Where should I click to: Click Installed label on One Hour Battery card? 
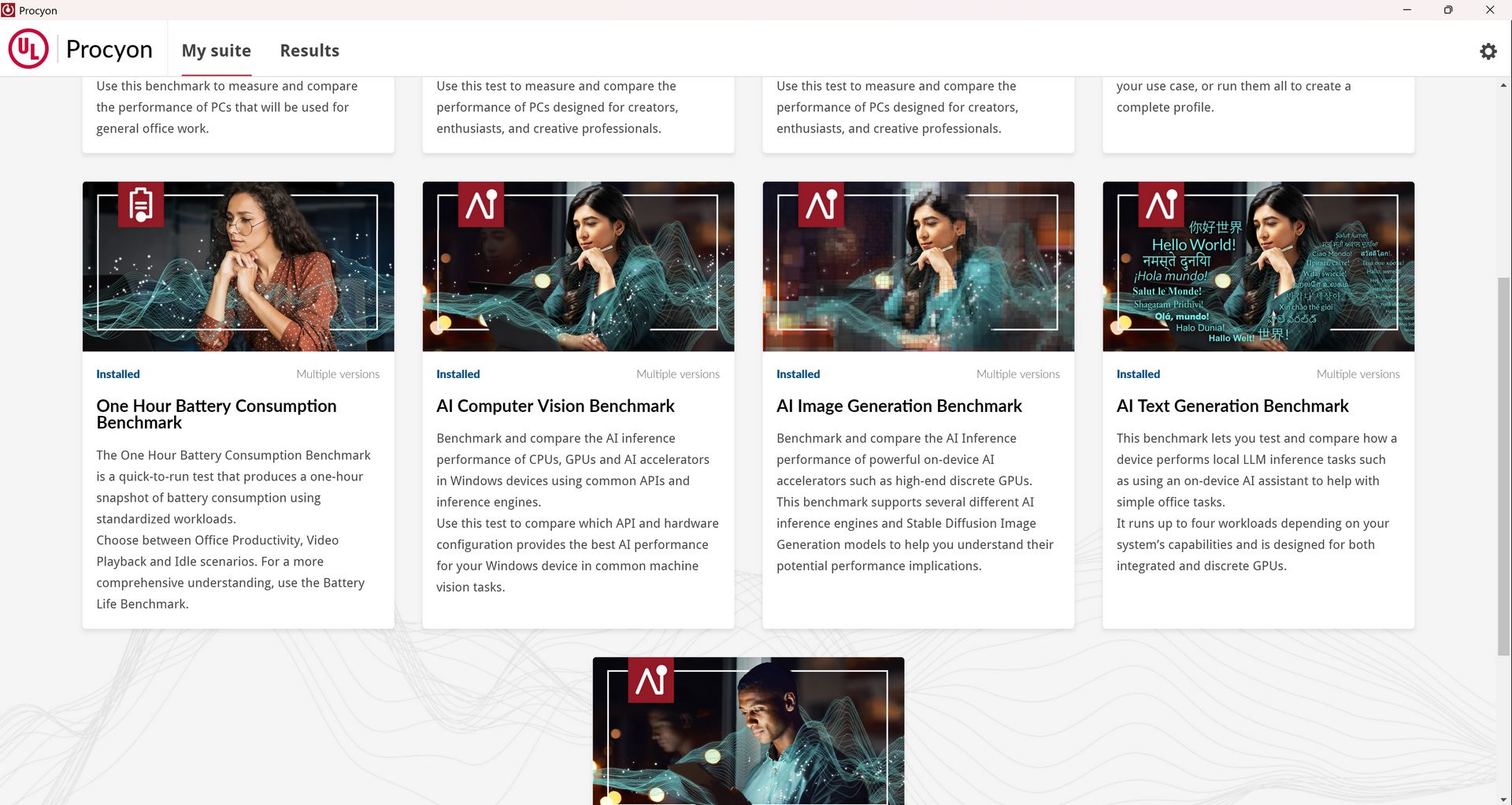(x=118, y=374)
